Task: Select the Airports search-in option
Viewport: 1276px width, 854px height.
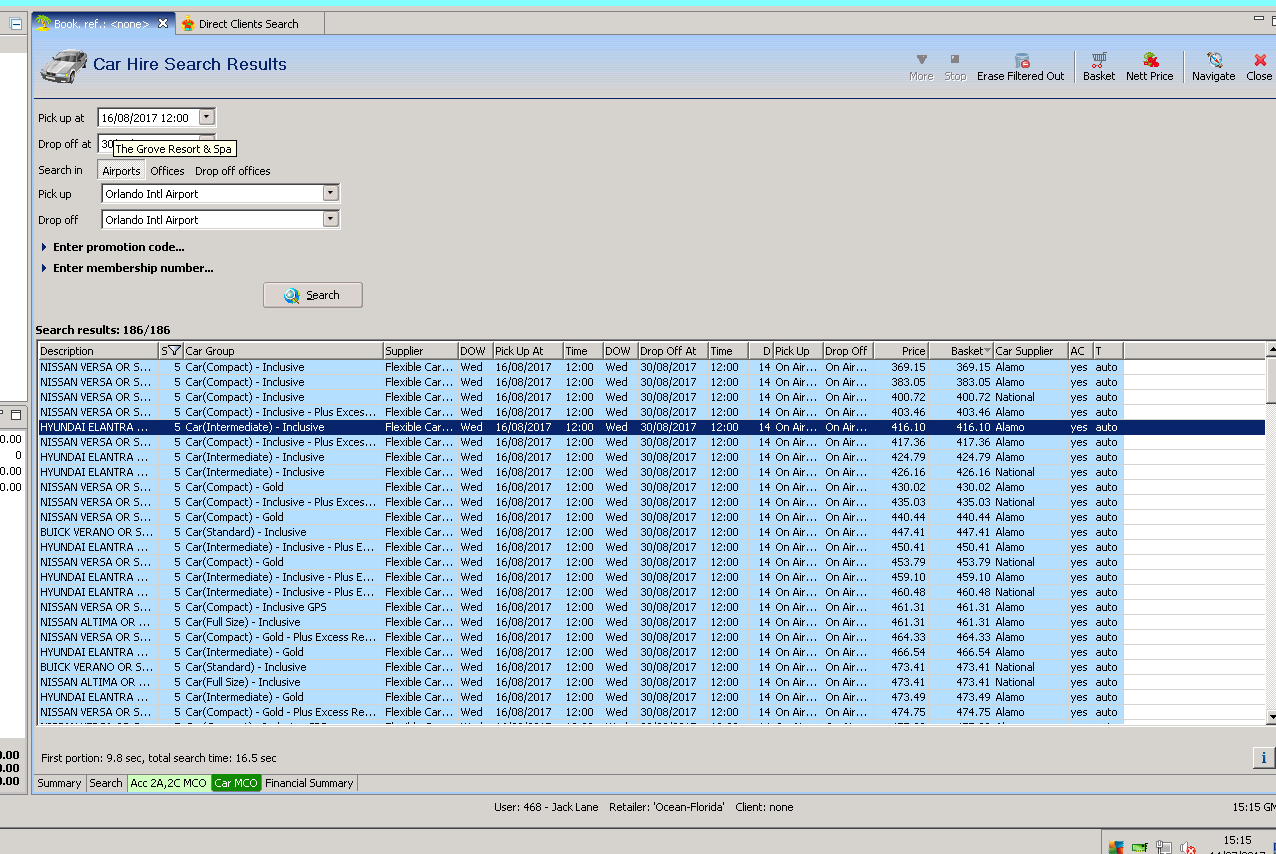Action: pyautogui.click(x=121, y=171)
